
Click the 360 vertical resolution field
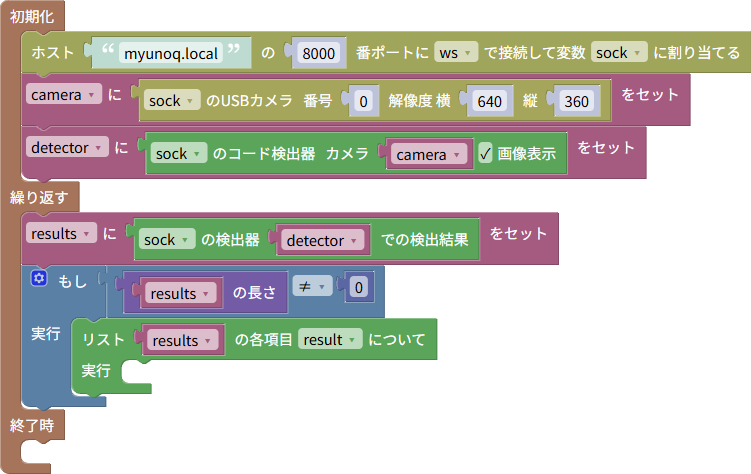[576, 101]
